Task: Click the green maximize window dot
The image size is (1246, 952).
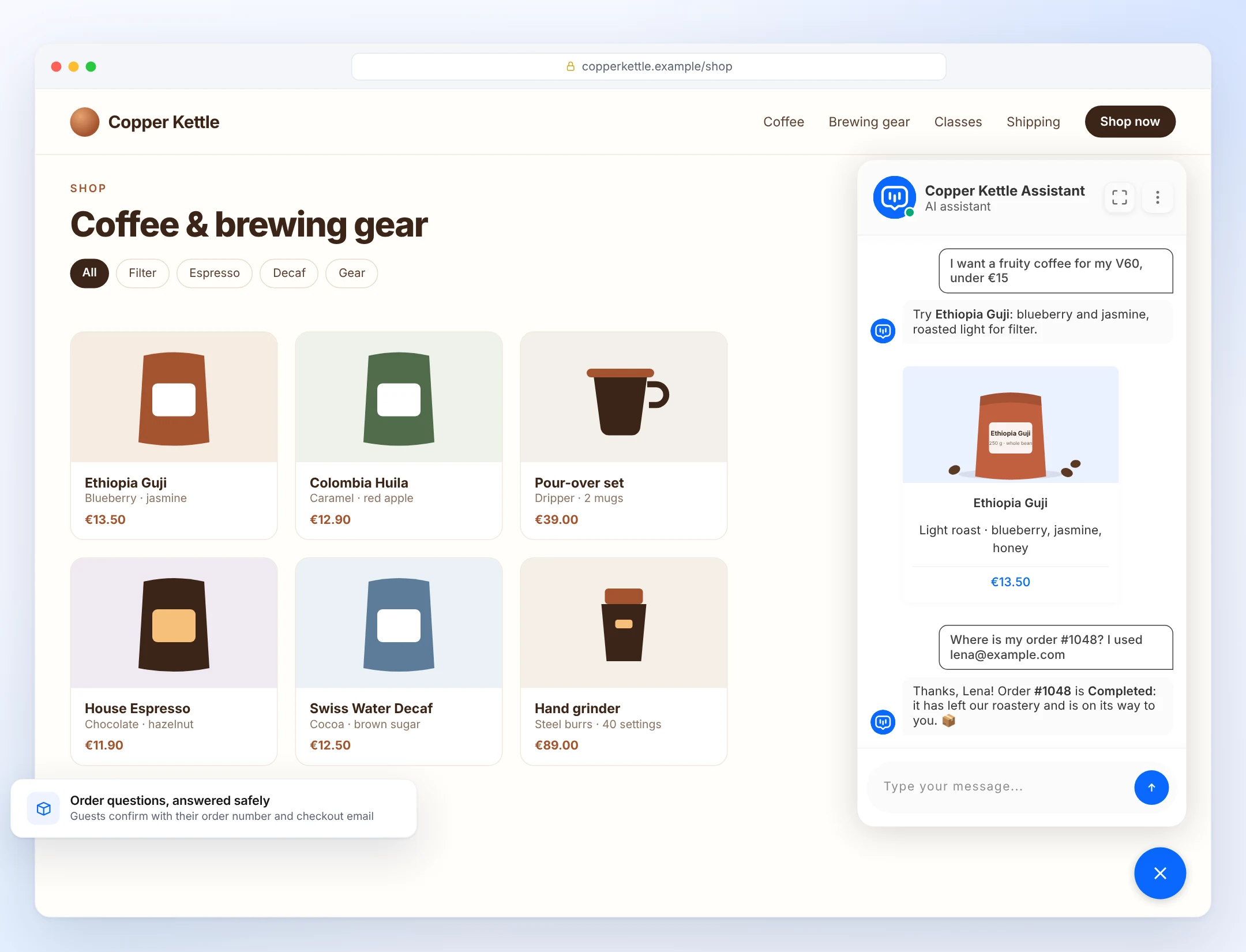Action: [x=91, y=66]
